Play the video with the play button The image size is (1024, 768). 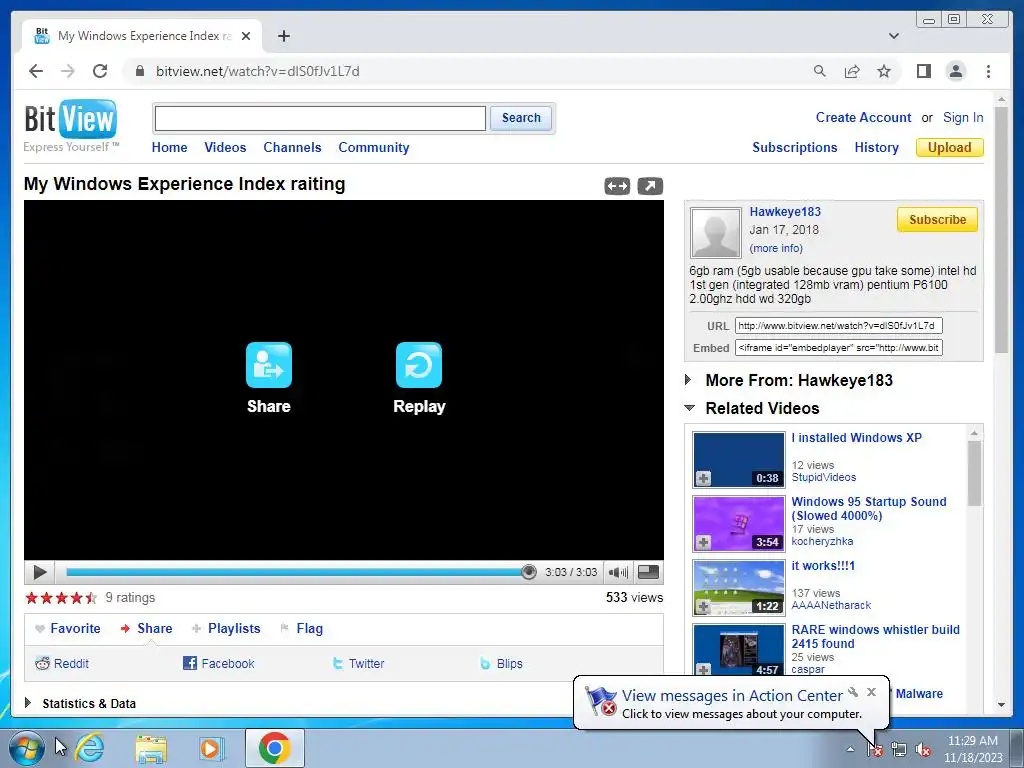click(x=39, y=573)
